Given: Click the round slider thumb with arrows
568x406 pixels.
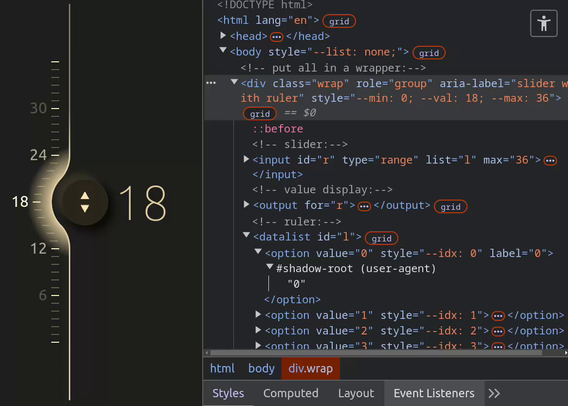Looking at the screenshot, I should [x=85, y=202].
